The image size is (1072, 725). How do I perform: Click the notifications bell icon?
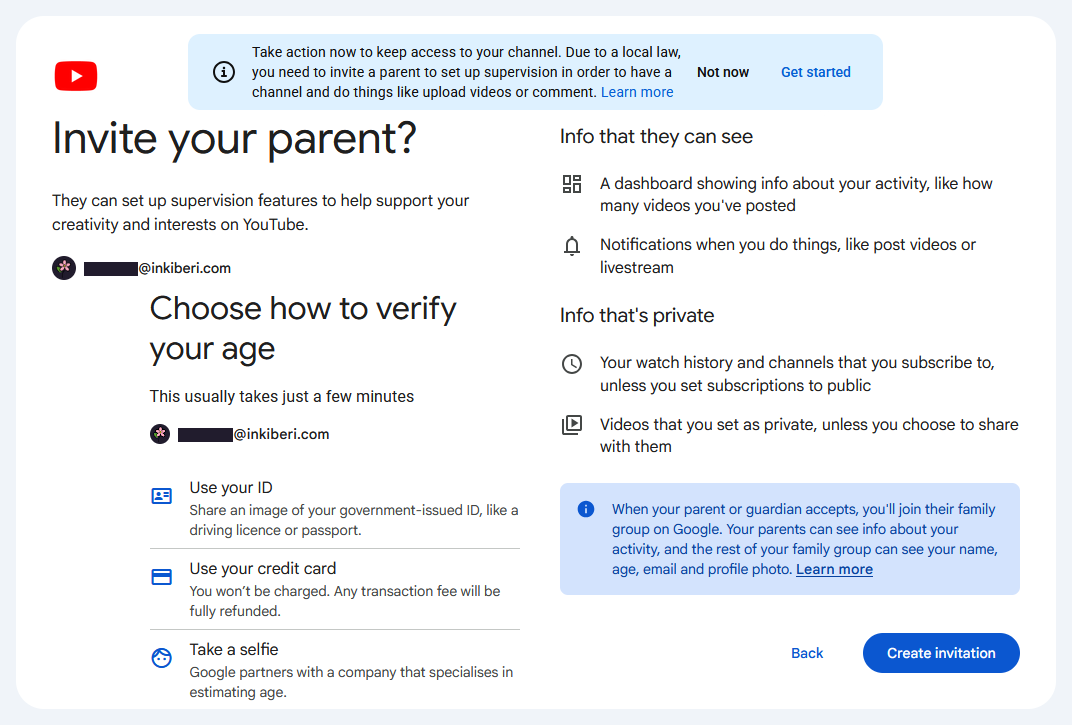pyautogui.click(x=572, y=246)
